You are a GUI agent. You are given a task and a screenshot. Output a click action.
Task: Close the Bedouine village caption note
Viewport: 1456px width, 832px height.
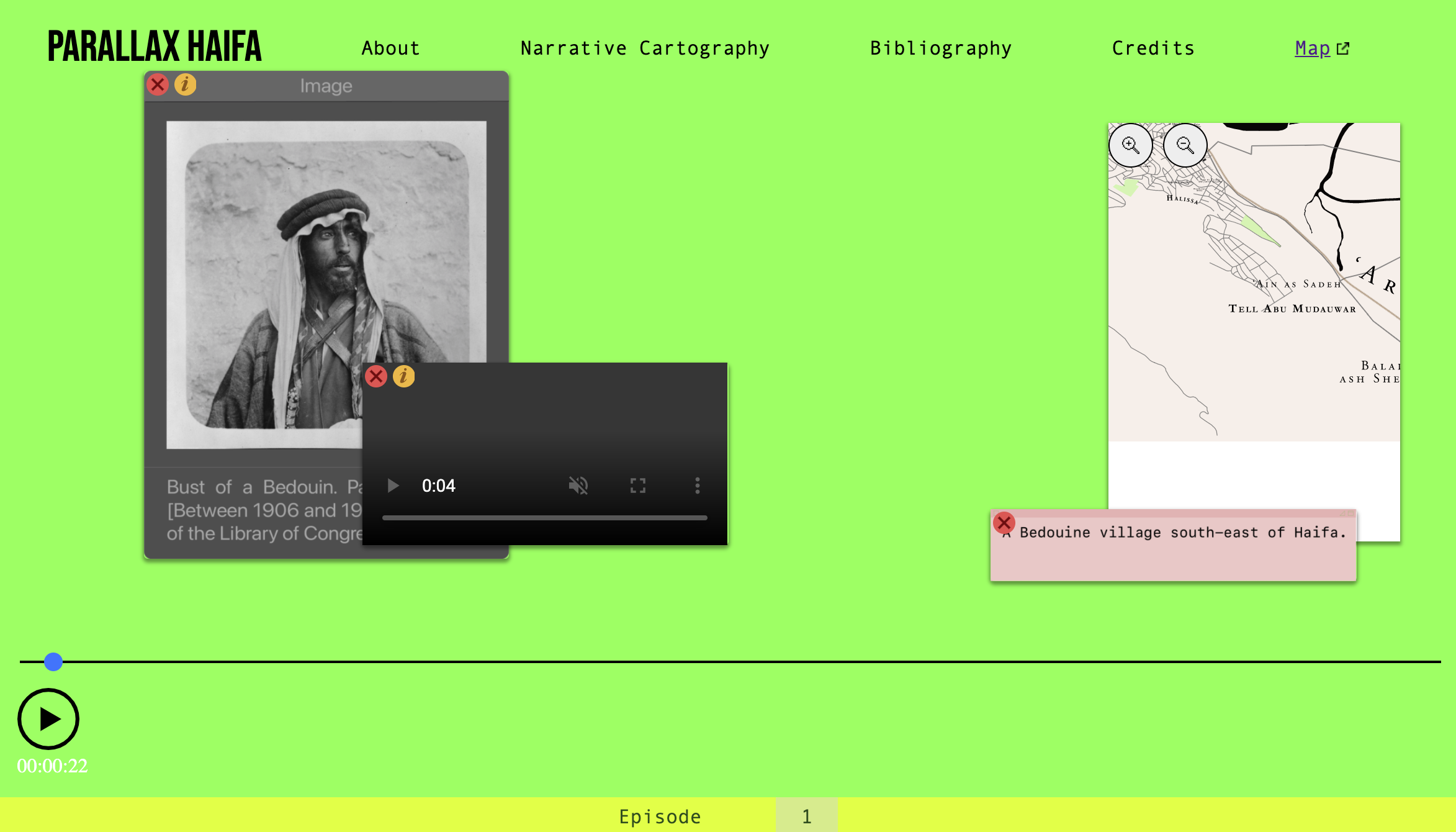click(1004, 523)
